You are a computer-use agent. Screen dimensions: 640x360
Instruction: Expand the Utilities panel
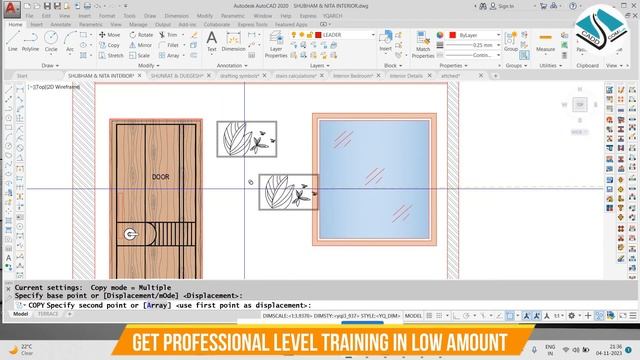550,65
